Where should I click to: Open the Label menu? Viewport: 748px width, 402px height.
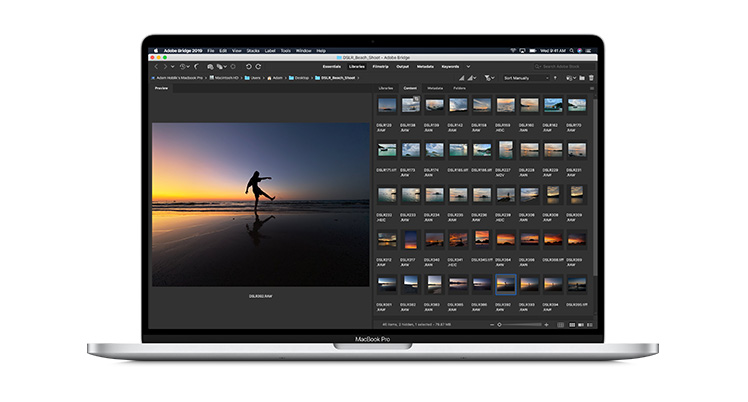pos(270,51)
